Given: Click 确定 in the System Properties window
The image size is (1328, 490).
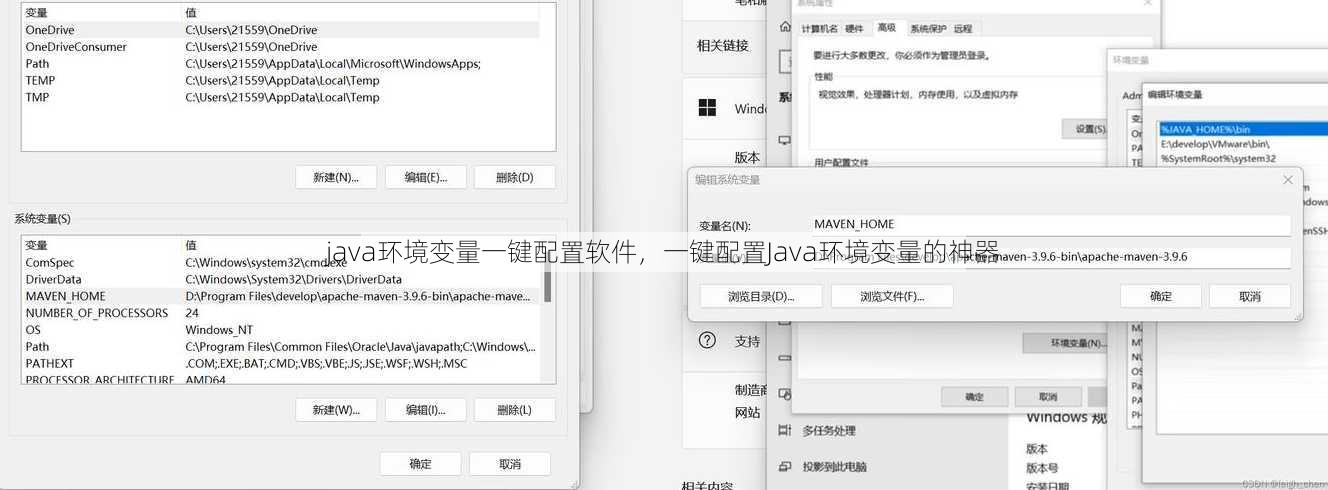Looking at the screenshot, I should 974,397.
